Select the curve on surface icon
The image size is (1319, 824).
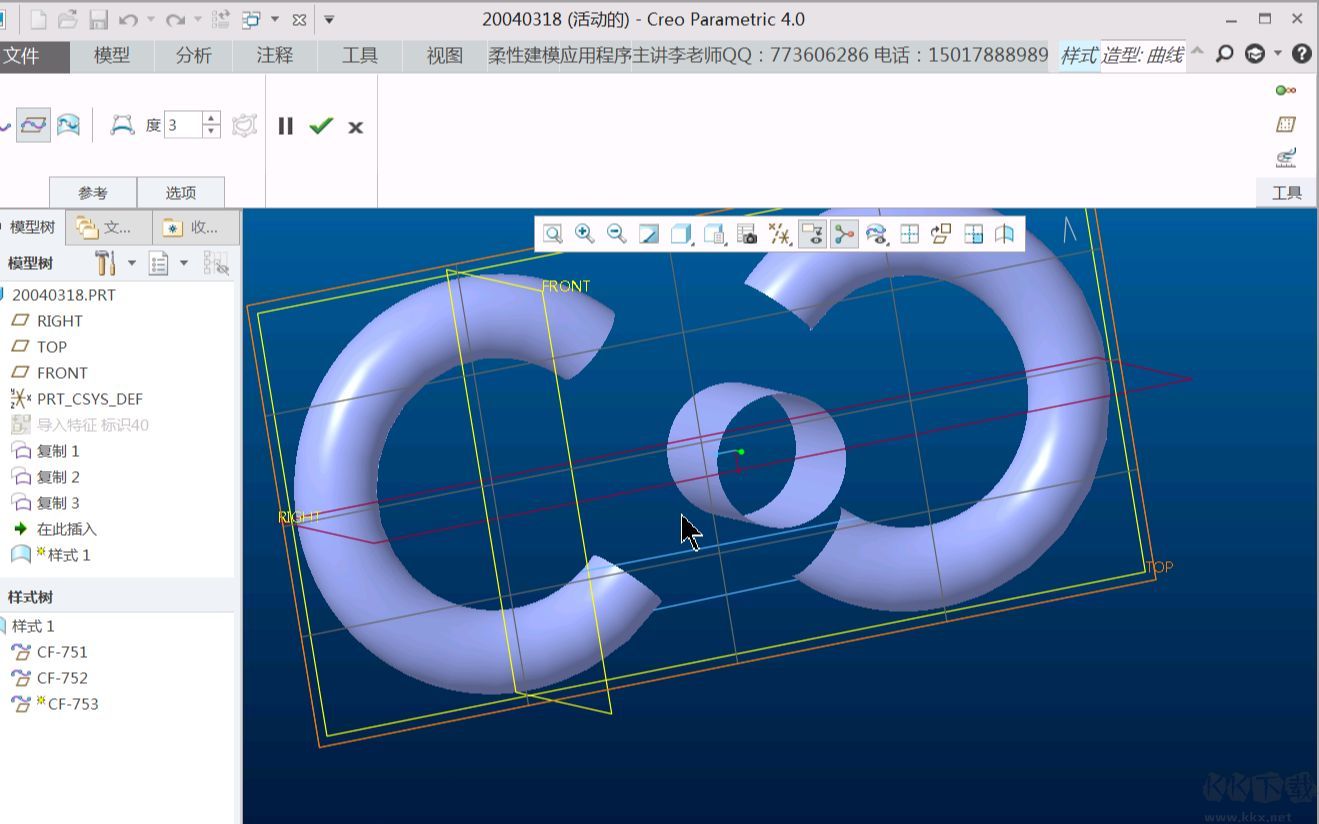68,125
